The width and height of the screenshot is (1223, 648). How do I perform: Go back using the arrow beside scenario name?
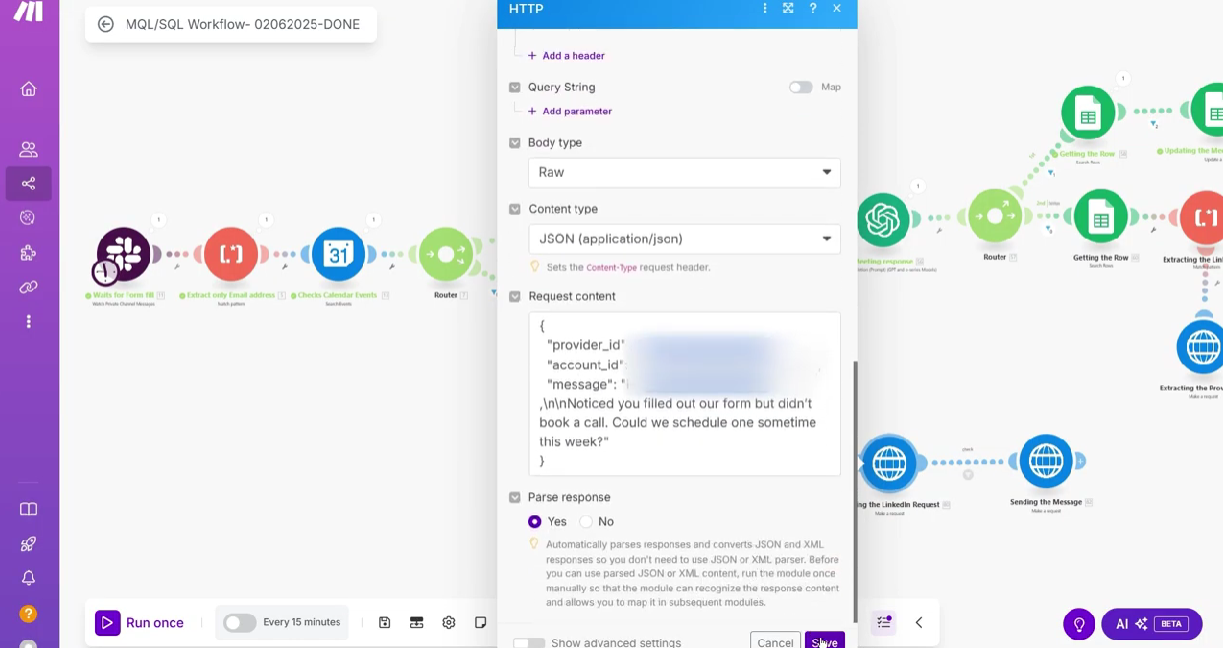point(106,24)
